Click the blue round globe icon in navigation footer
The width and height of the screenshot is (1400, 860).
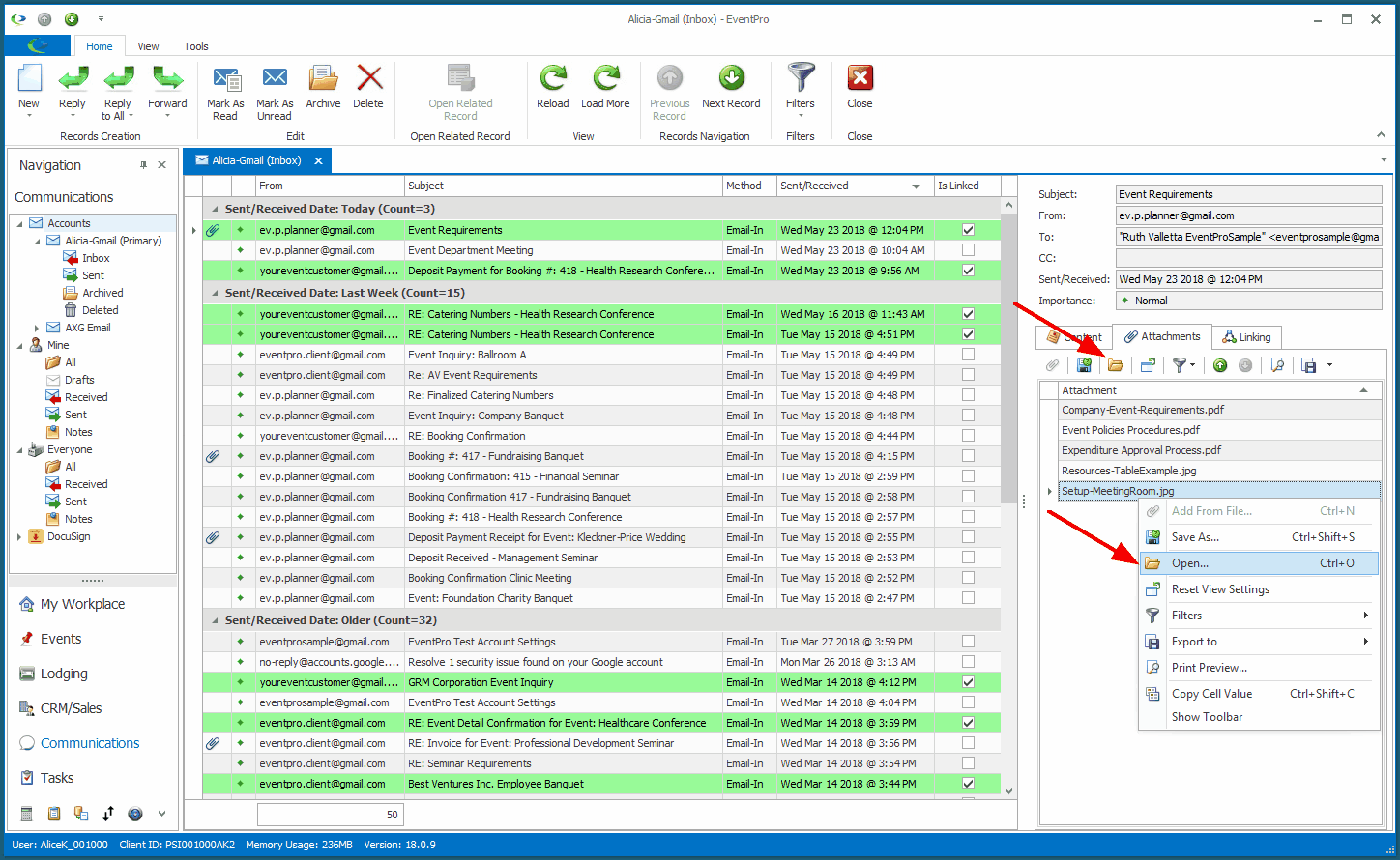pos(135,814)
